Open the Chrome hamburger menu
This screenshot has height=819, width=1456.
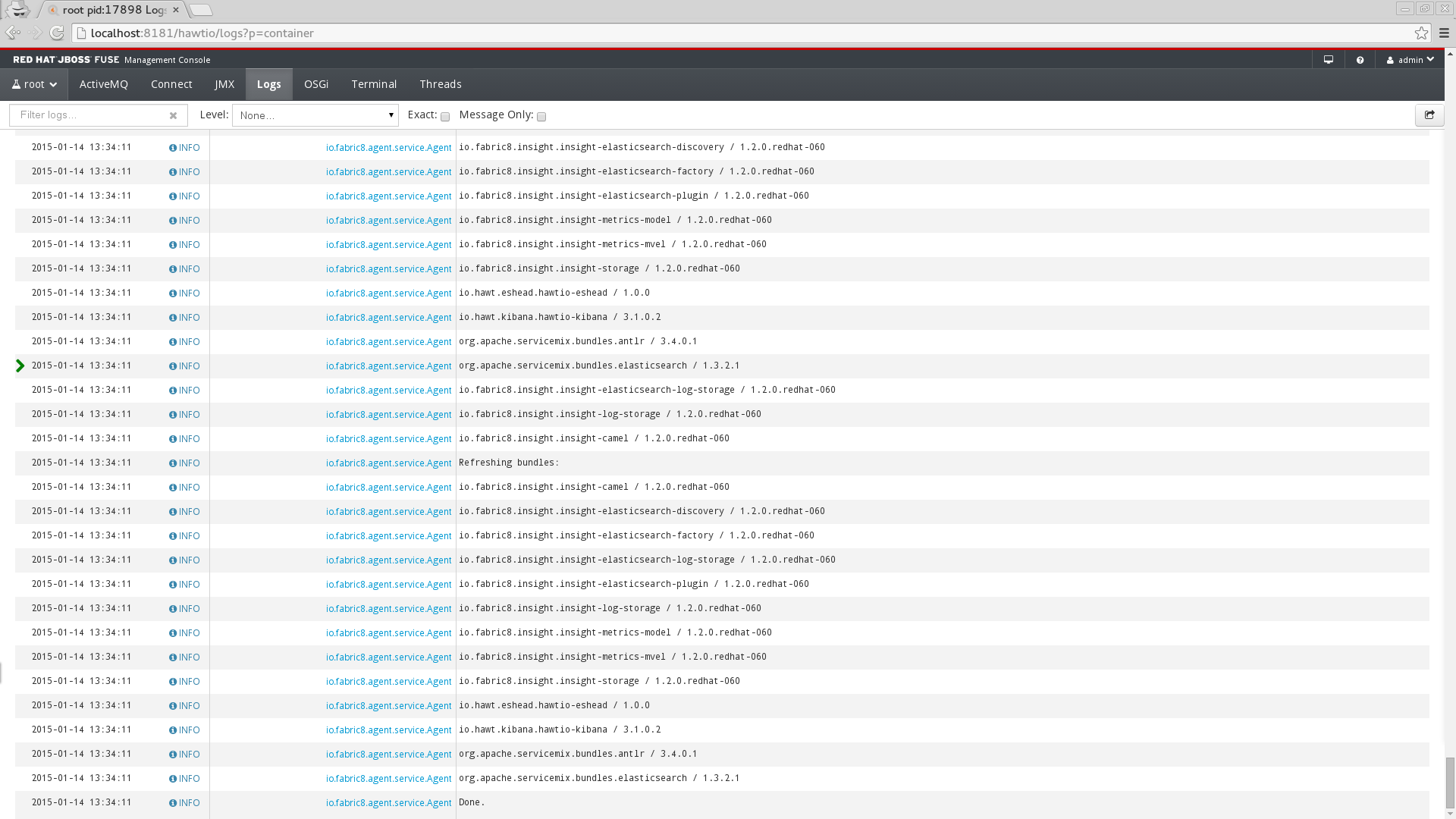point(1444,33)
